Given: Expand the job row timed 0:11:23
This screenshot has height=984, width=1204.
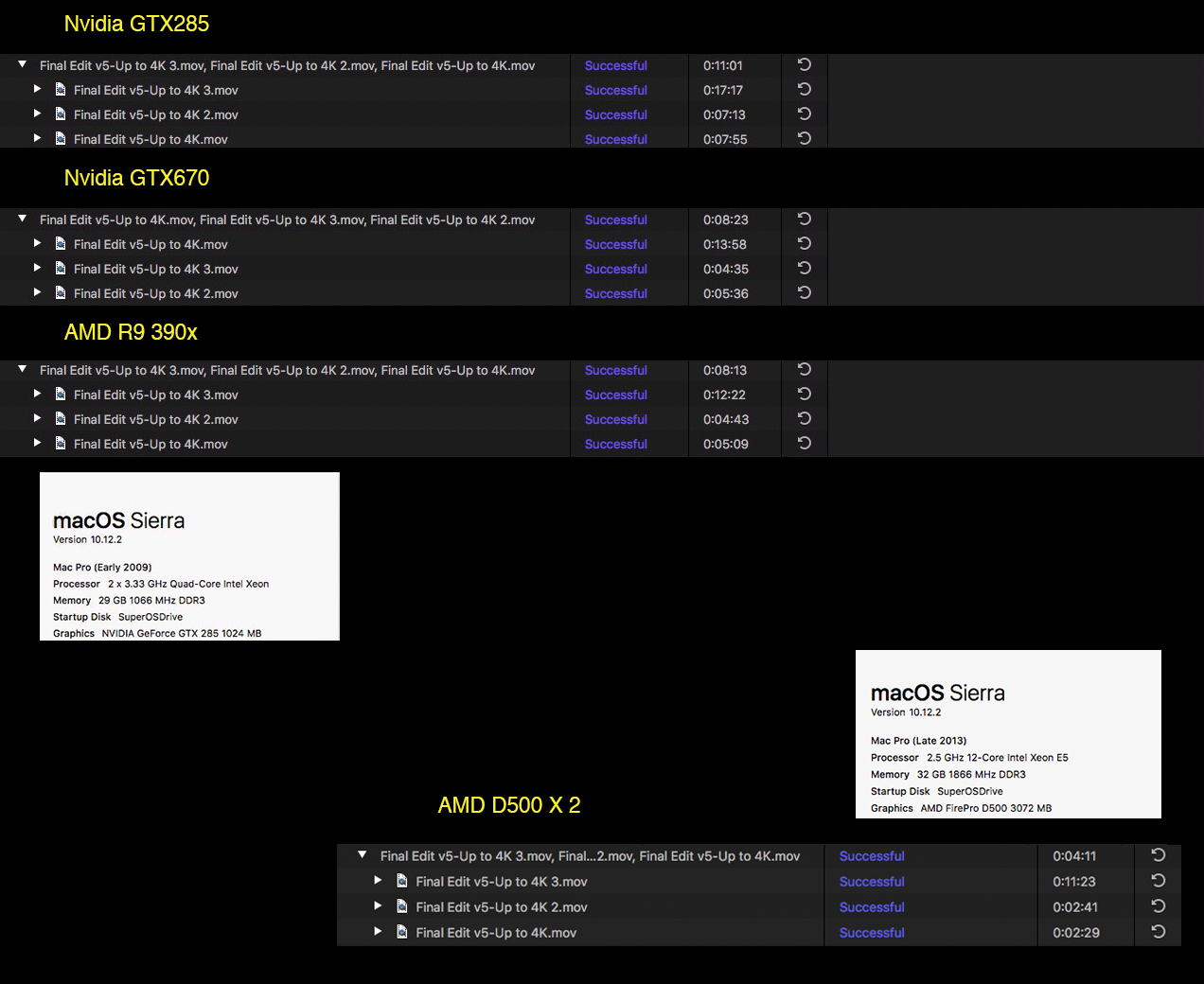Looking at the screenshot, I should pos(378,879).
